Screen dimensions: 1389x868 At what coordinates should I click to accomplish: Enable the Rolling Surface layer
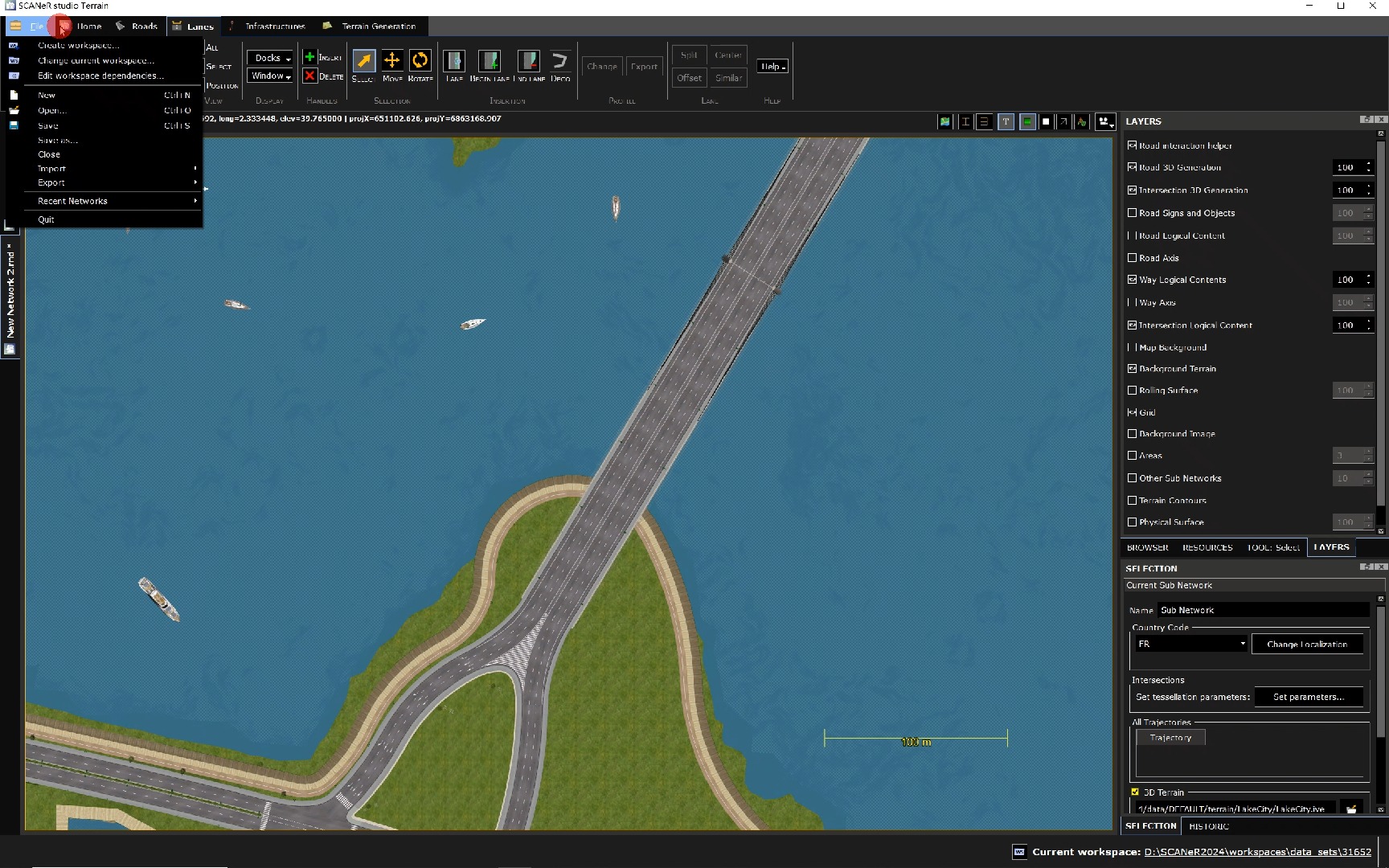1132,391
